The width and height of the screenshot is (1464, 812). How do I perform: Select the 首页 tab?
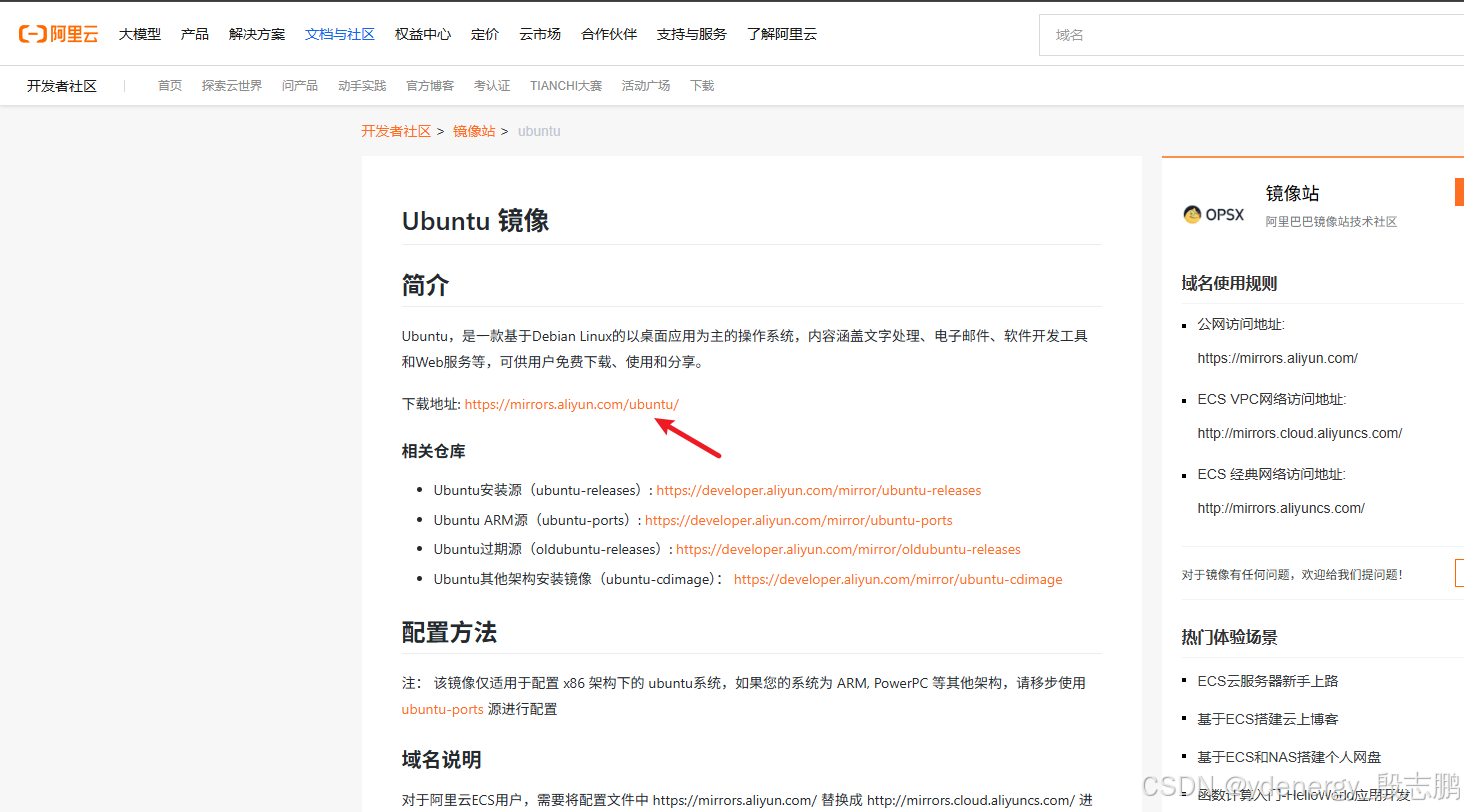(x=170, y=86)
